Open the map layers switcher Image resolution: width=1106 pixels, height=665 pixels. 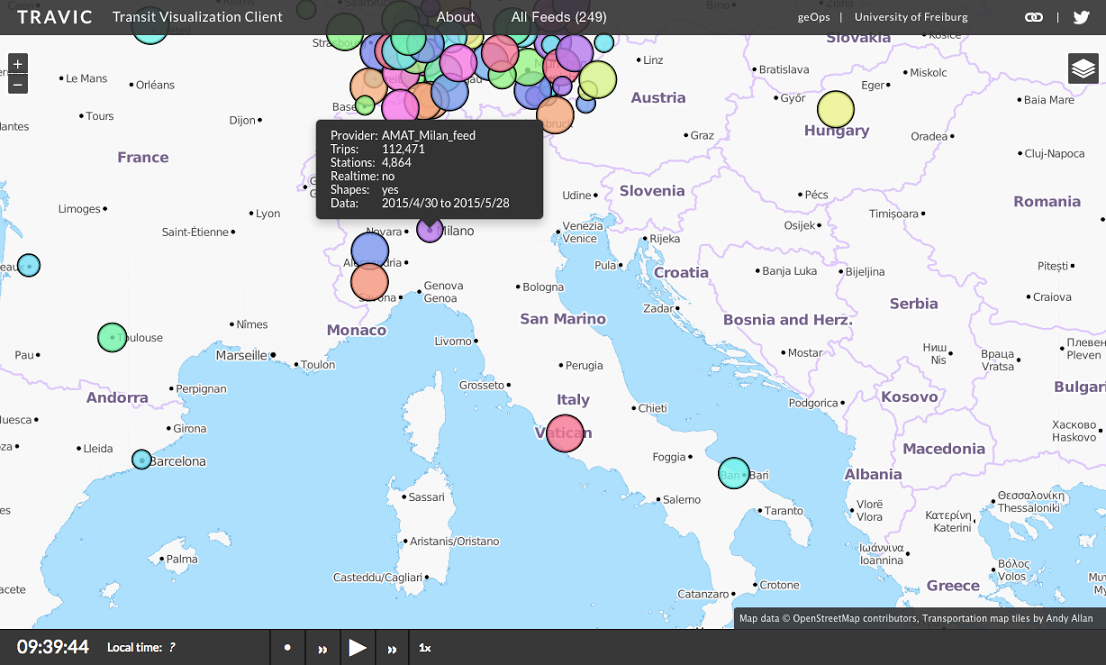1083,68
